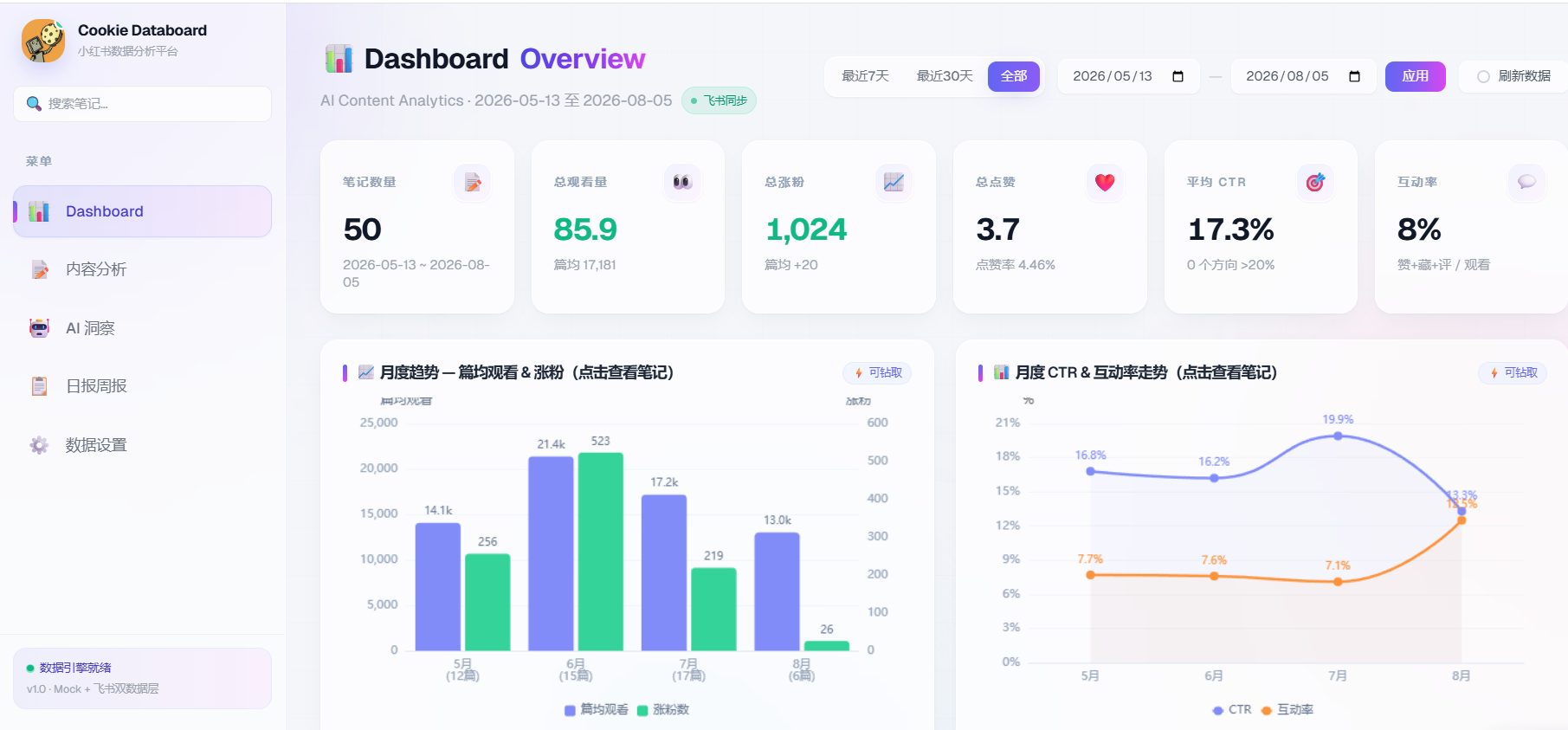Open calendar picker for end date 2026/08/05
This screenshot has width=1568, height=730.
point(1354,76)
